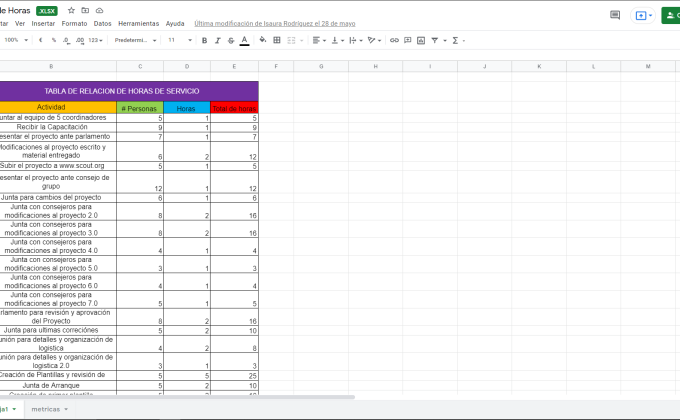The image size is (680, 420).
Task: Apply the euro currency format
Action: tap(41, 40)
